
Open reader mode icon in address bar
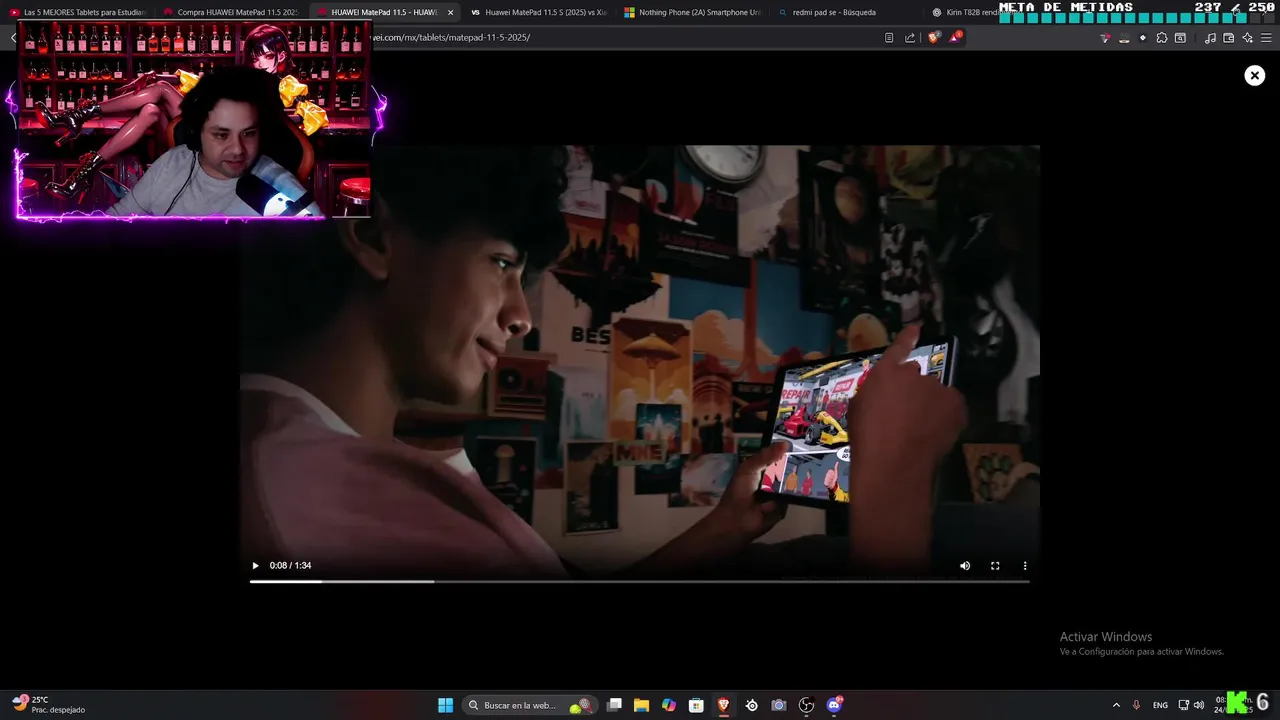(889, 38)
